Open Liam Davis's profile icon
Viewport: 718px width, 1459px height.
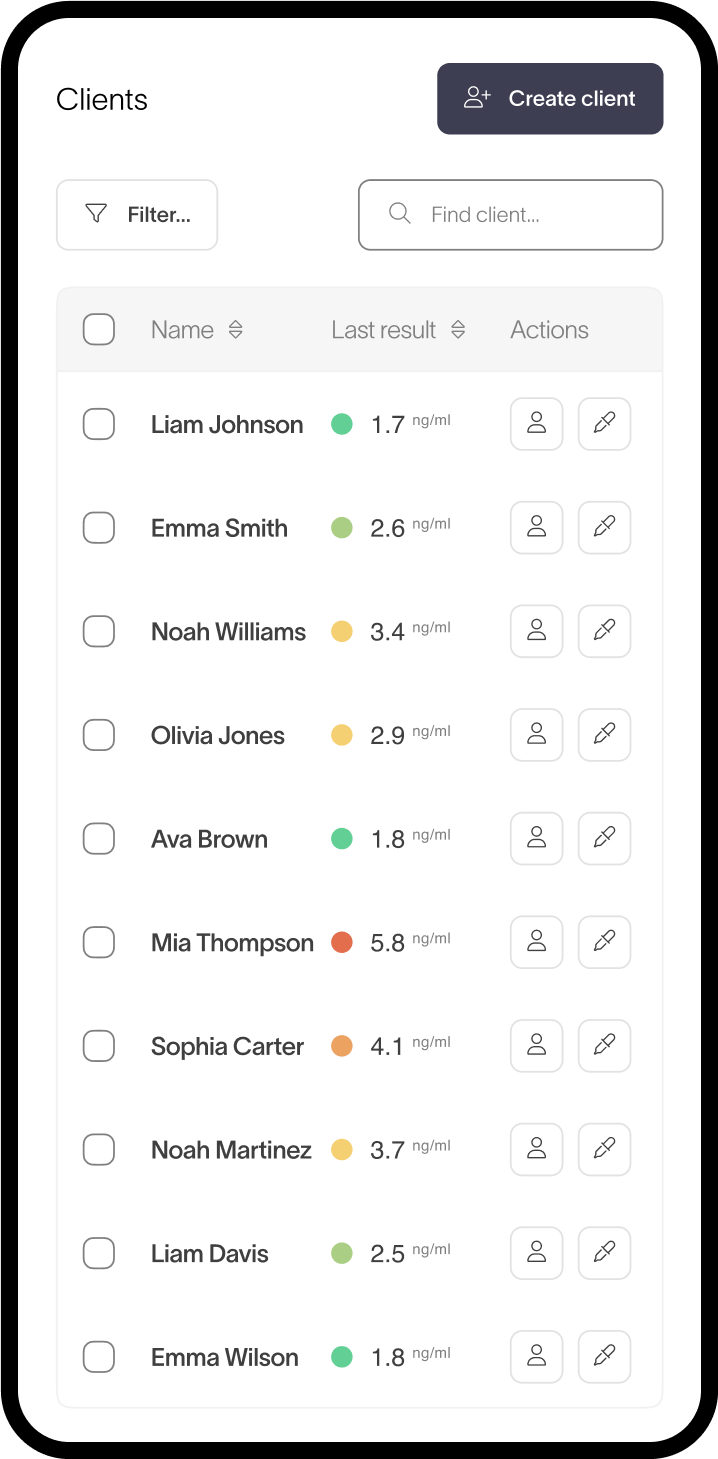click(x=536, y=1253)
